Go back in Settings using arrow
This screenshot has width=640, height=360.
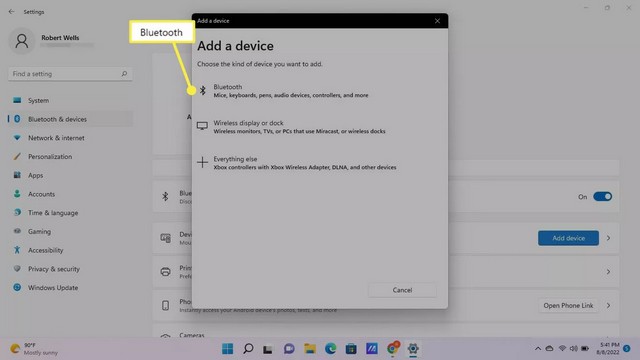(x=11, y=12)
